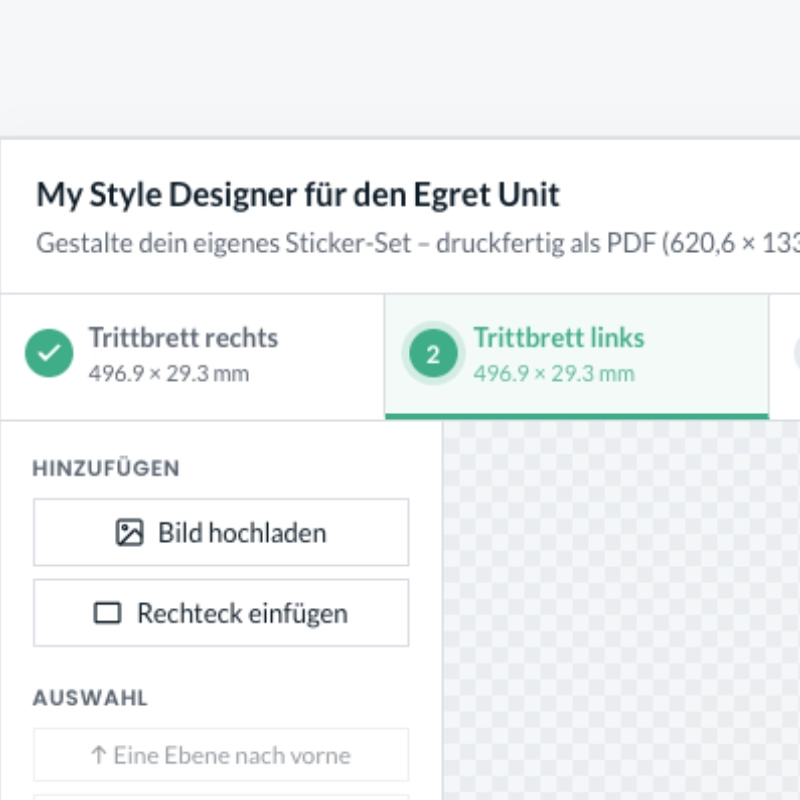
Task: Click the AUSWAHL section label
Action: pyautogui.click(x=90, y=698)
